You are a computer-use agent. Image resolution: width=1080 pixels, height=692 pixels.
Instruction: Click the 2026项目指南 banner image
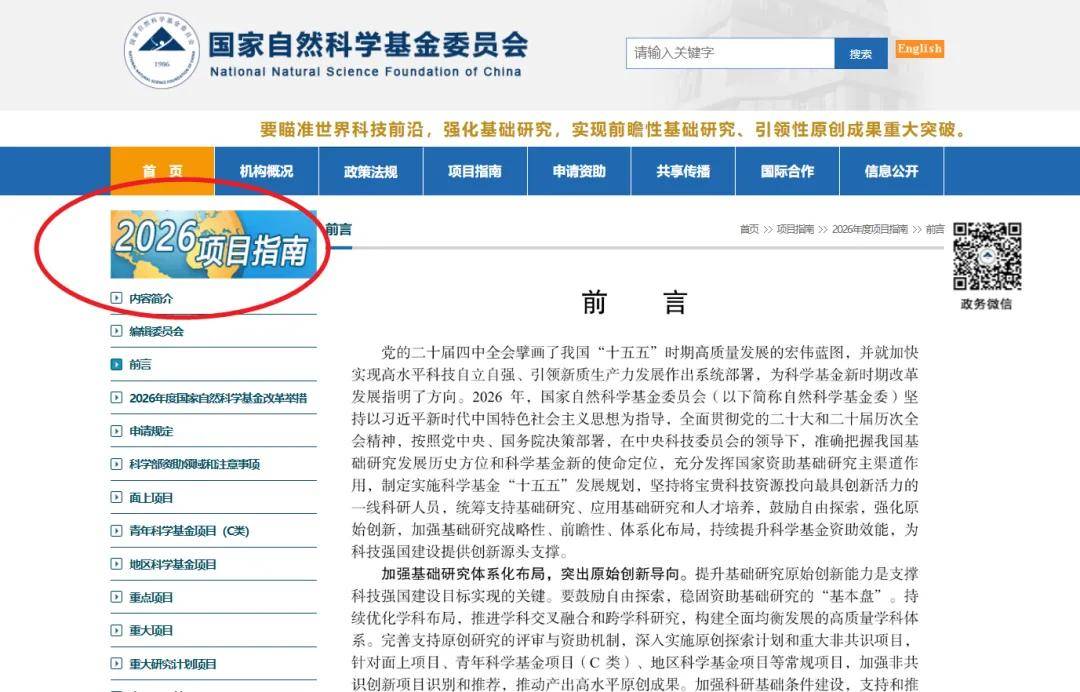pyautogui.click(x=213, y=244)
